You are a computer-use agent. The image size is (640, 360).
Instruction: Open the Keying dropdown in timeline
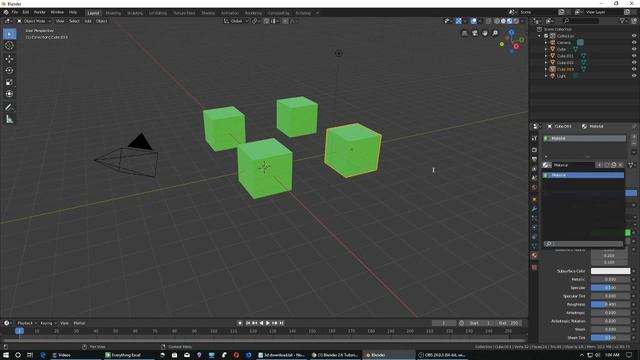tap(48, 323)
